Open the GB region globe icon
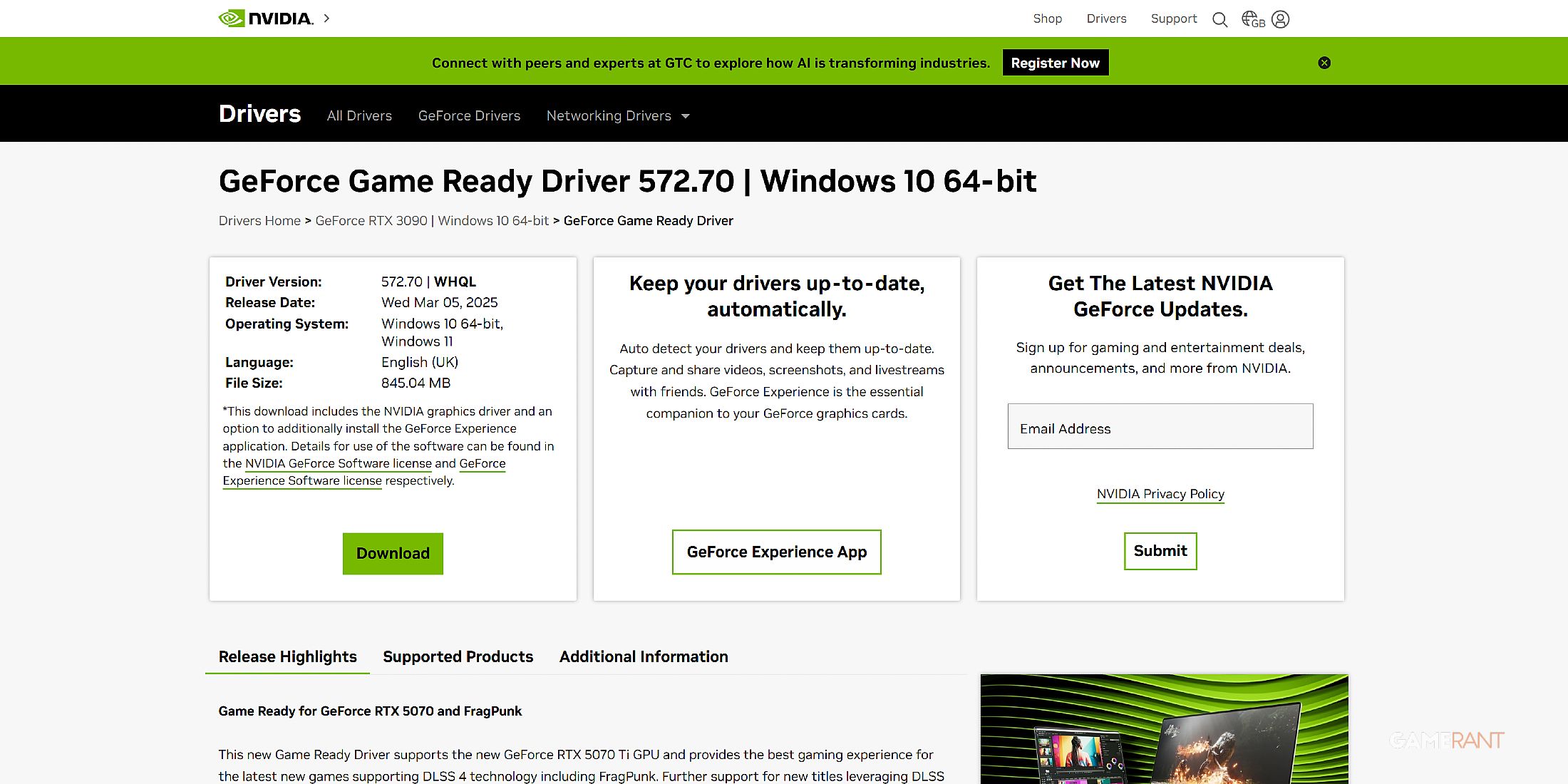Screen dimensions: 1568x784 [x=1252, y=19]
